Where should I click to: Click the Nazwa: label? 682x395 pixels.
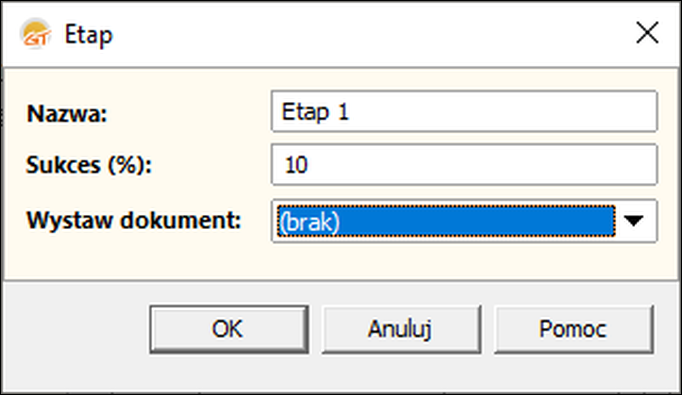click(67, 114)
